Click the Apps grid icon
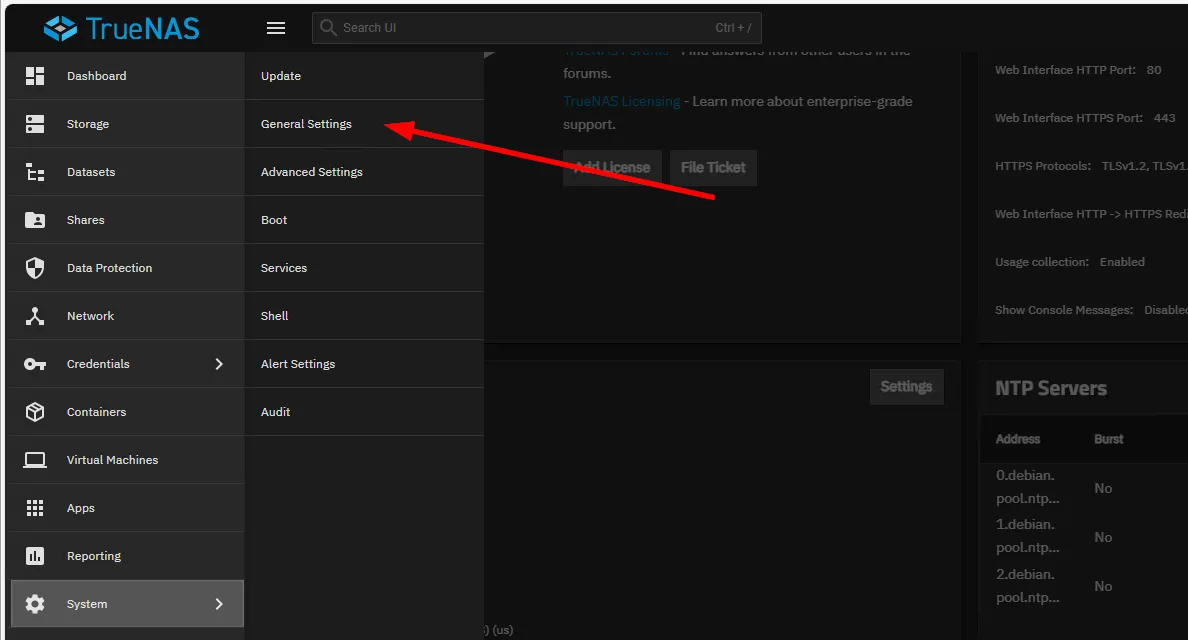Screen dimensions: 1188x640 click(x=35, y=508)
